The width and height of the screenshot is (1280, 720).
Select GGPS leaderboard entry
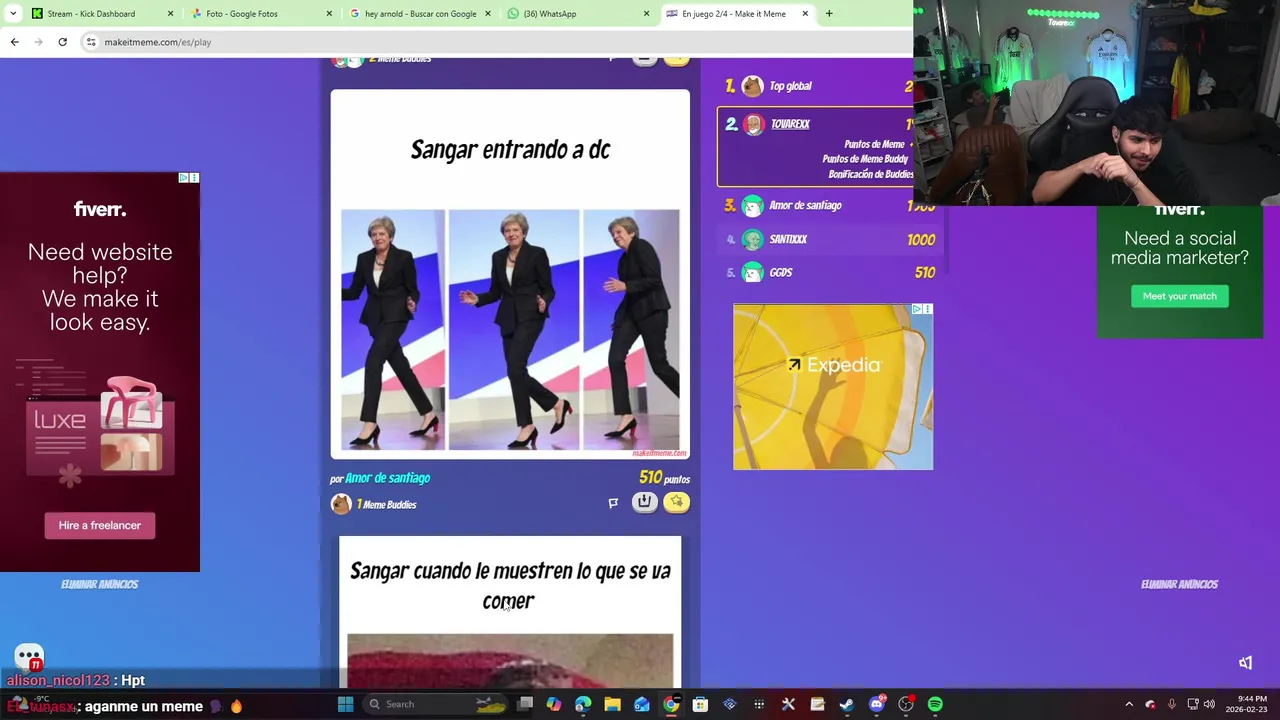click(830, 272)
